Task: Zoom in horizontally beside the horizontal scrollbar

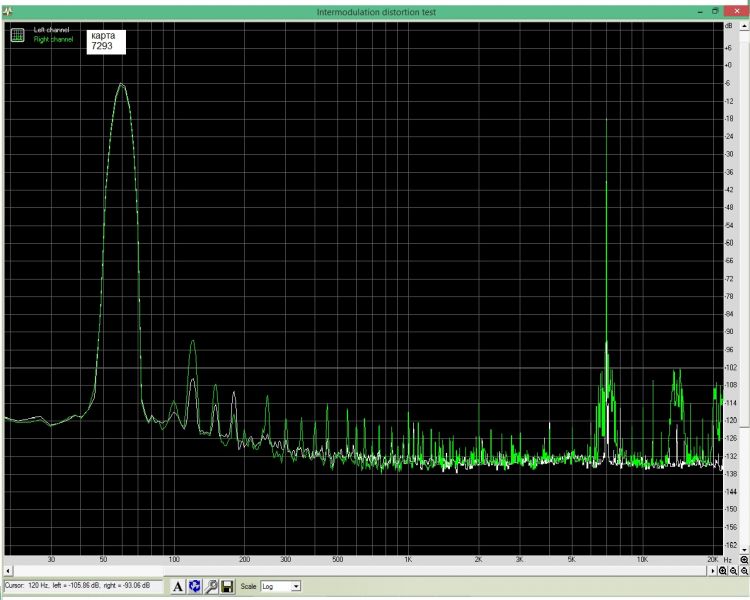Action: point(722,571)
